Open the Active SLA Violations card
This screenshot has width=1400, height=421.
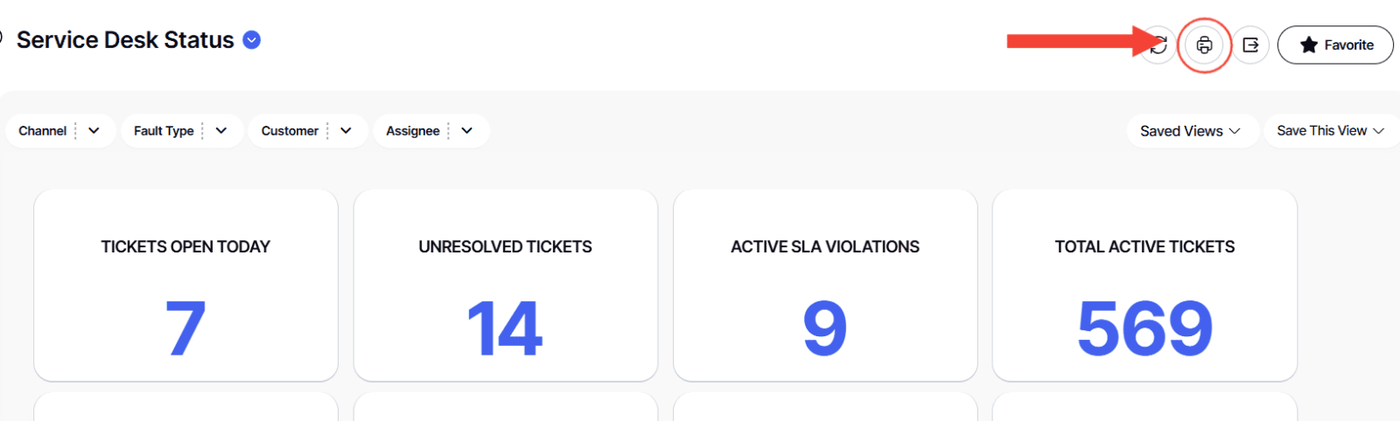coord(825,285)
